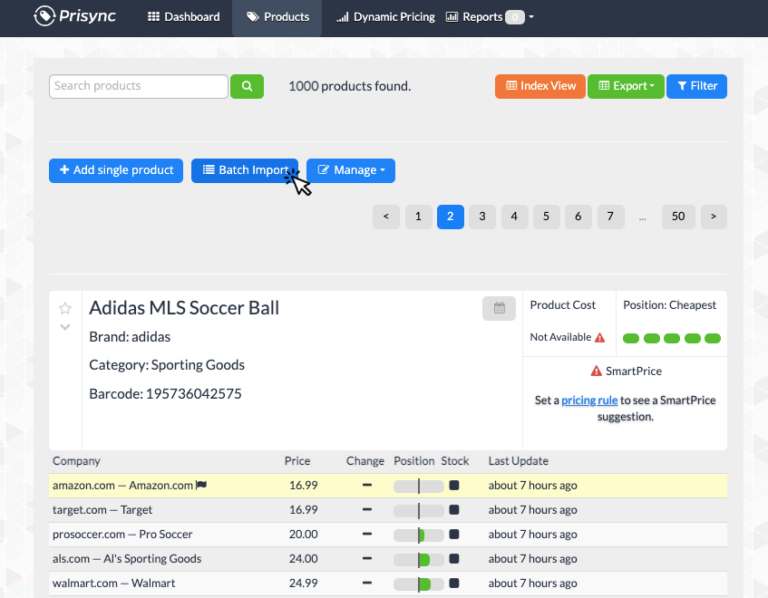This screenshot has width=768, height=598.
Task: Click Target stock indicator square
Action: (x=454, y=510)
